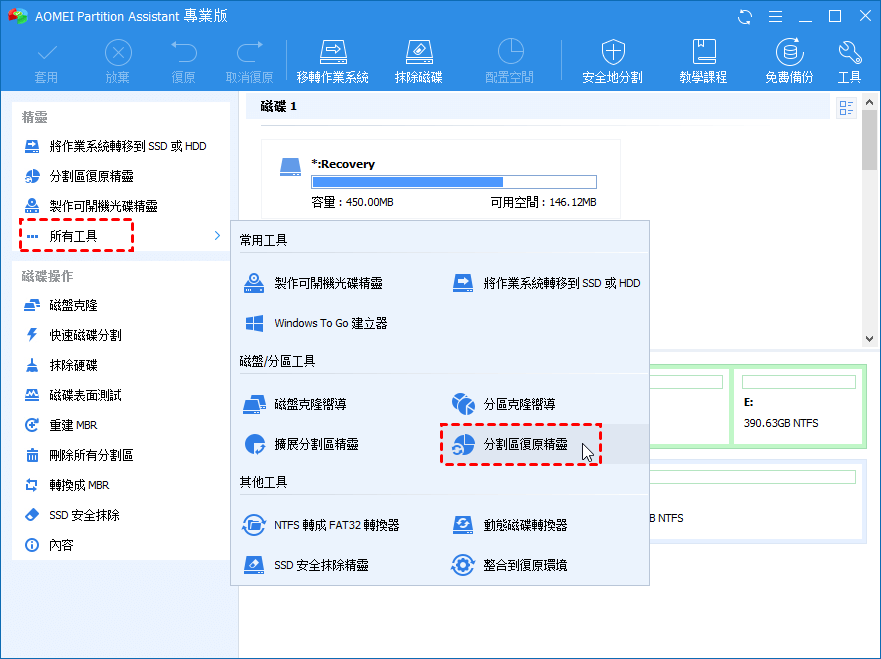Click the AOMEI logo in the title bar

(x=18, y=16)
